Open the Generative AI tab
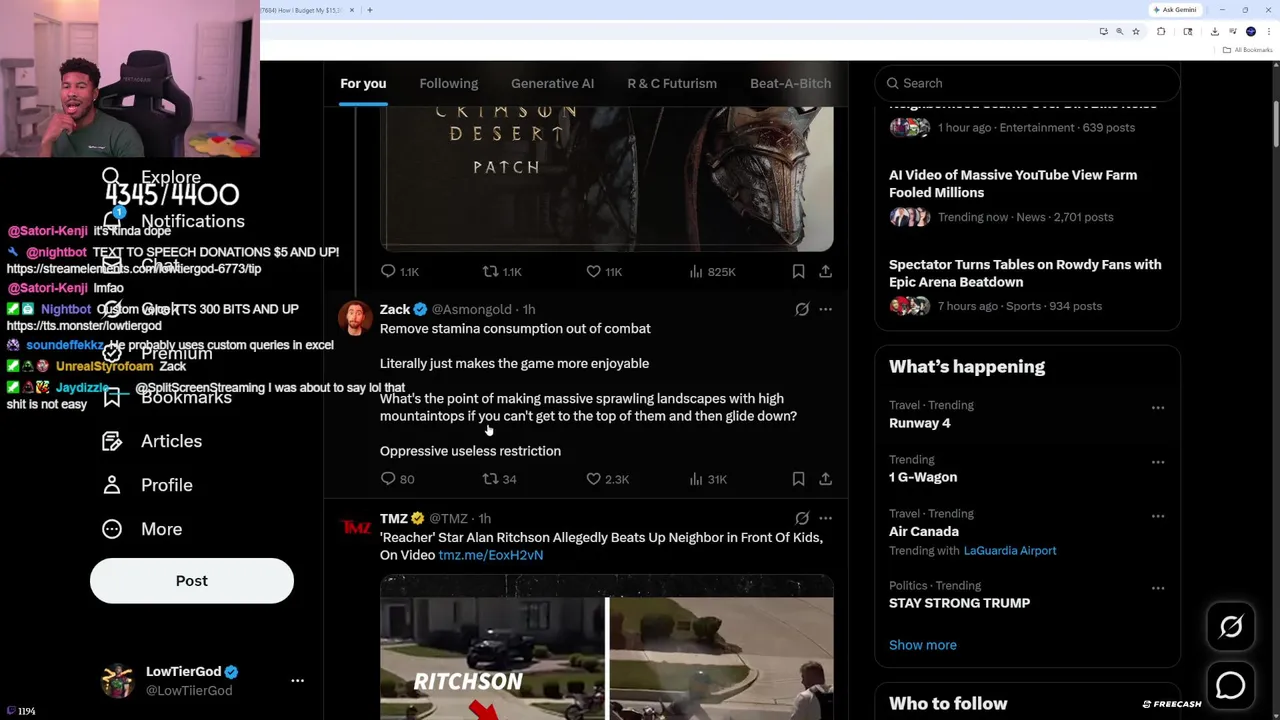Screen dimensions: 1280x720 coord(553,83)
